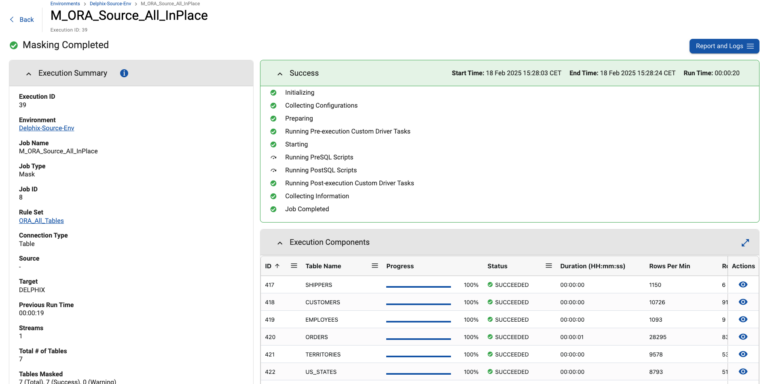Viewport: 768px width, 384px height.
Task: Select the Rows Per Min column header
Action: 670,266
